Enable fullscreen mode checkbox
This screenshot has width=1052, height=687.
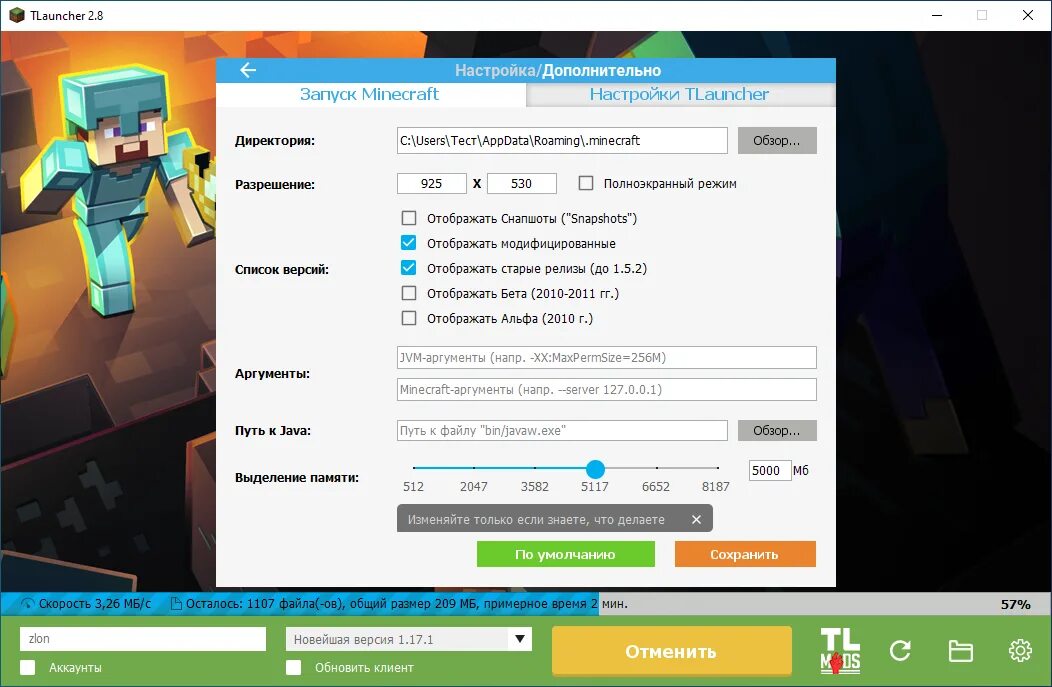586,183
